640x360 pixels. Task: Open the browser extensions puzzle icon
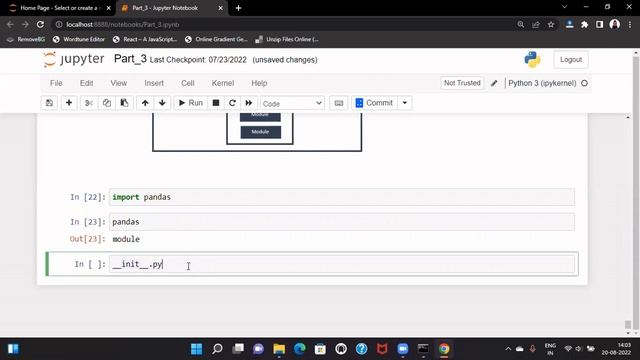click(x=584, y=24)
